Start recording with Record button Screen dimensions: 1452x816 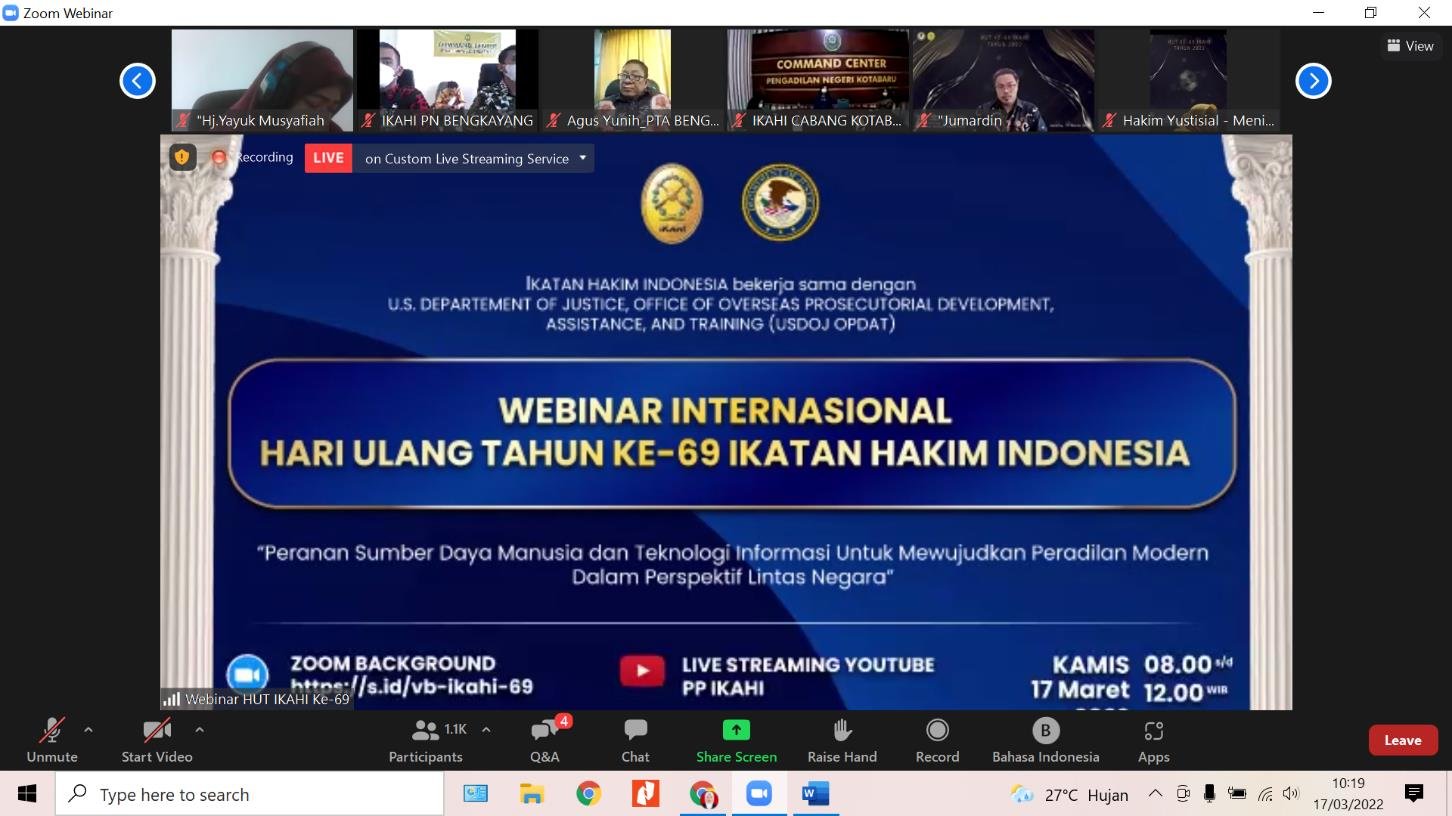(x=937, y=741)
